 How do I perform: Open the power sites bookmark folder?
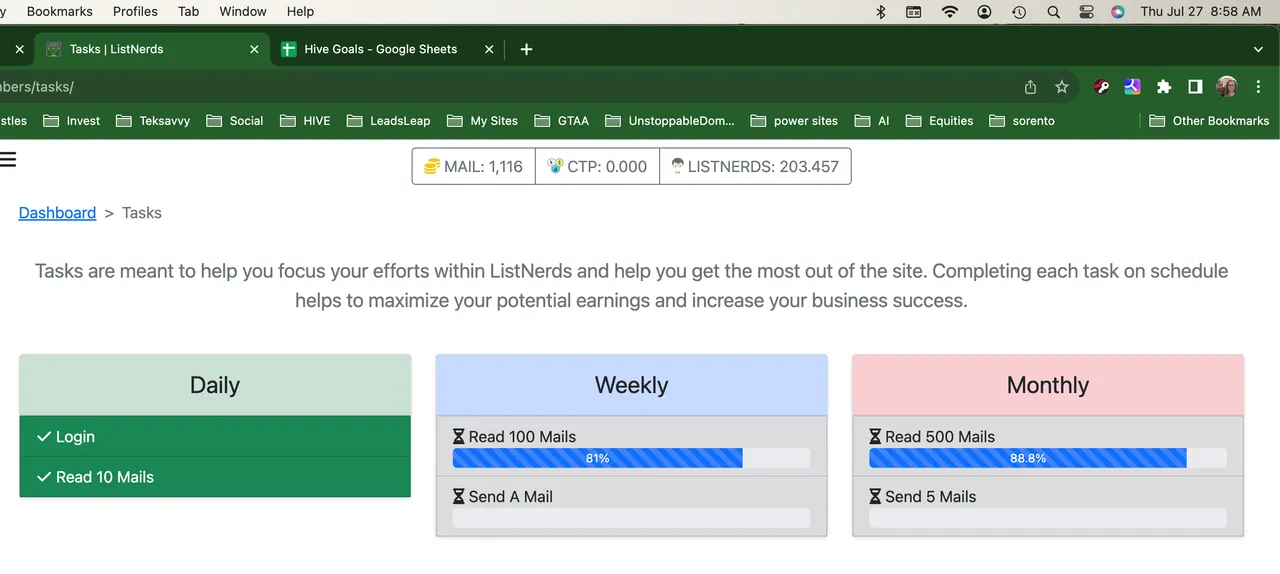click(794, 121)
